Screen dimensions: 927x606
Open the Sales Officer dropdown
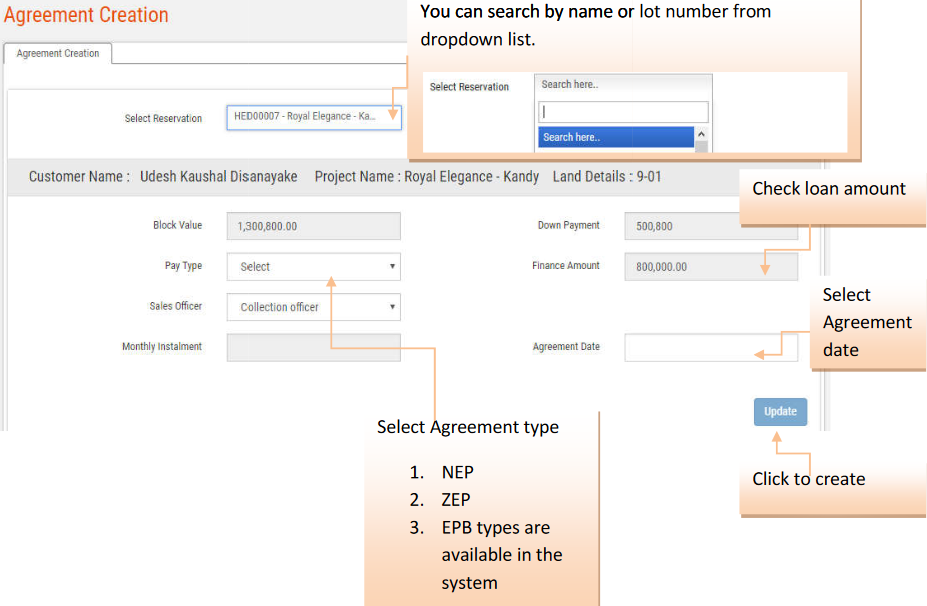click(313, 307)
